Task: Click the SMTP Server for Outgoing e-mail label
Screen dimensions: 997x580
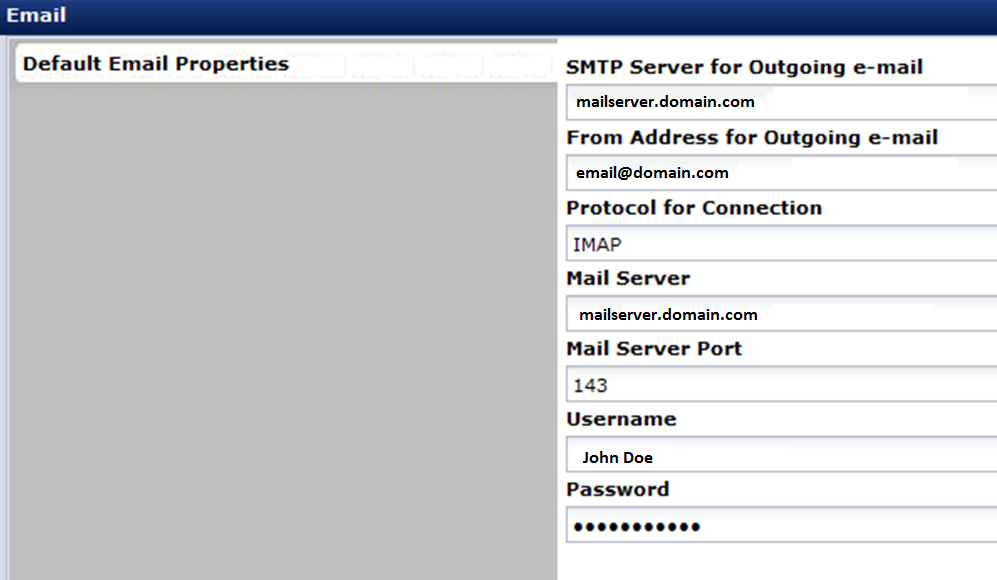Action: tap(744, 67)
